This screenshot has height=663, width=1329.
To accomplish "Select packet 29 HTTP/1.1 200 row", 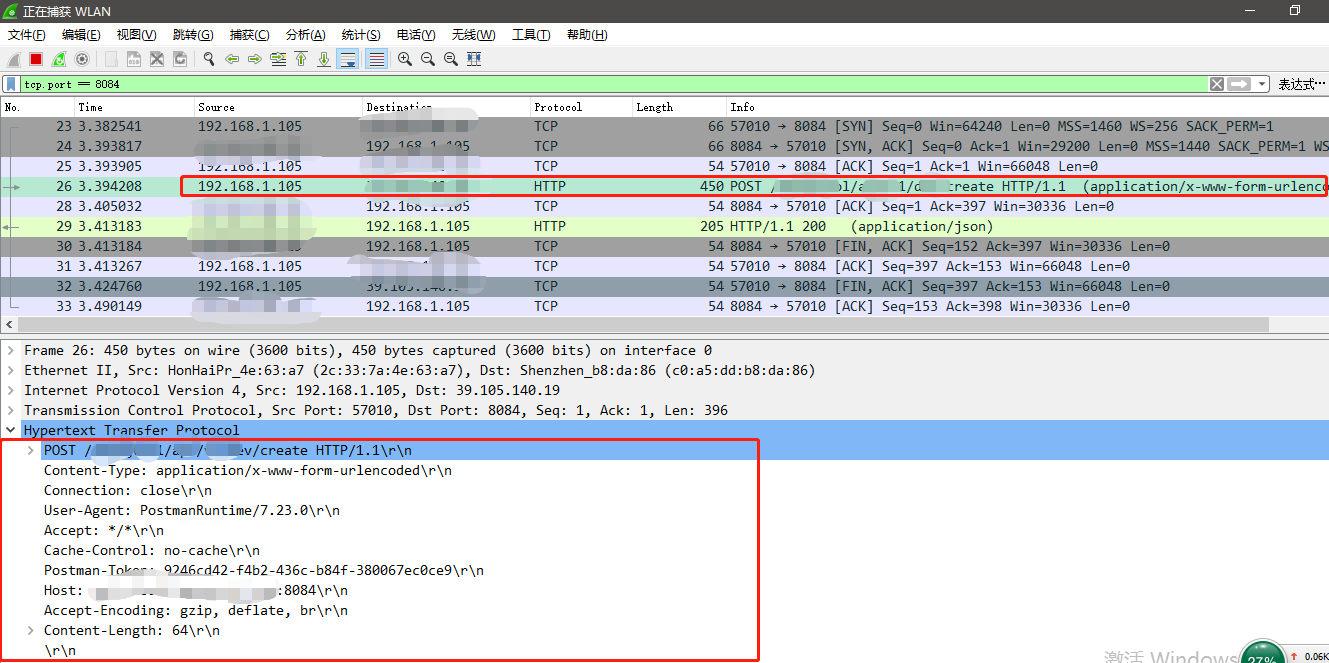I will click(x=664, y=227).
